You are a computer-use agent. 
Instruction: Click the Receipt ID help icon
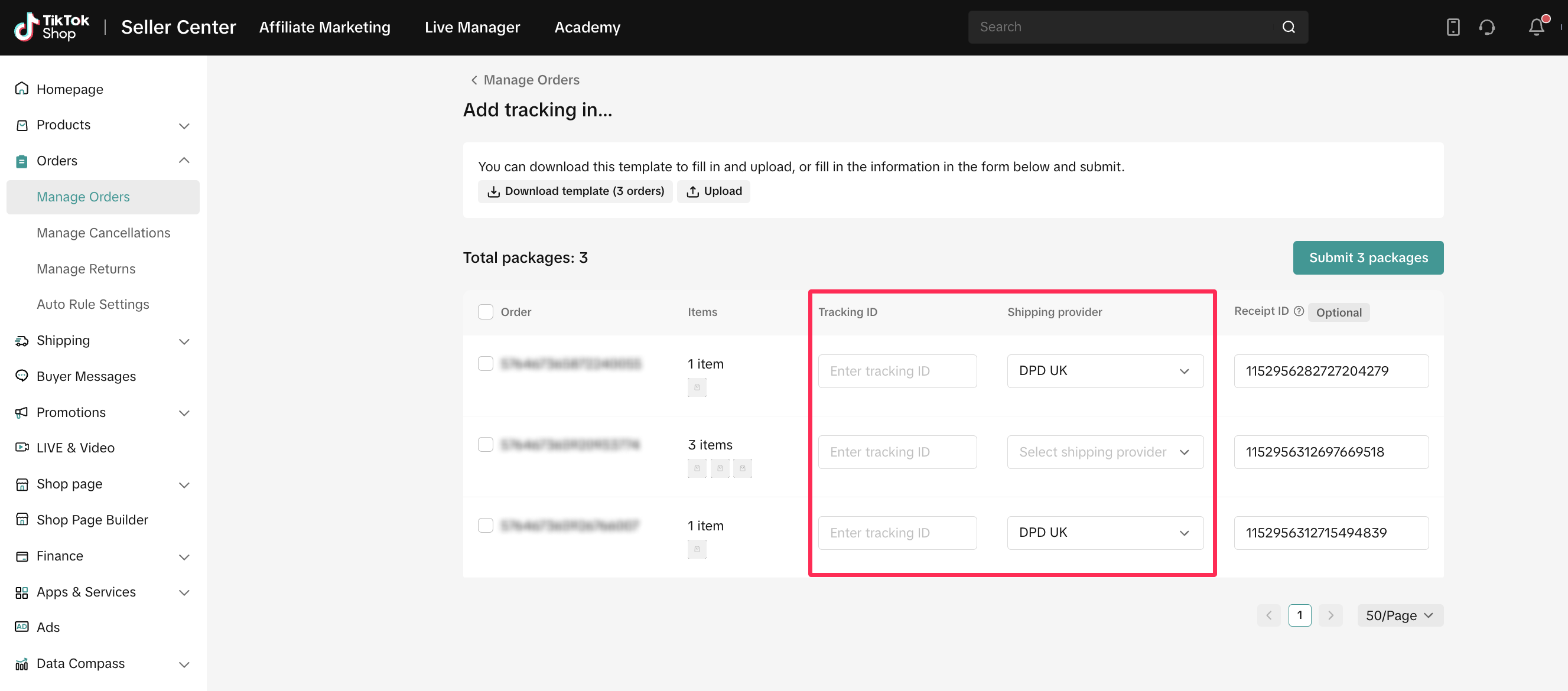coord(1299,311)
